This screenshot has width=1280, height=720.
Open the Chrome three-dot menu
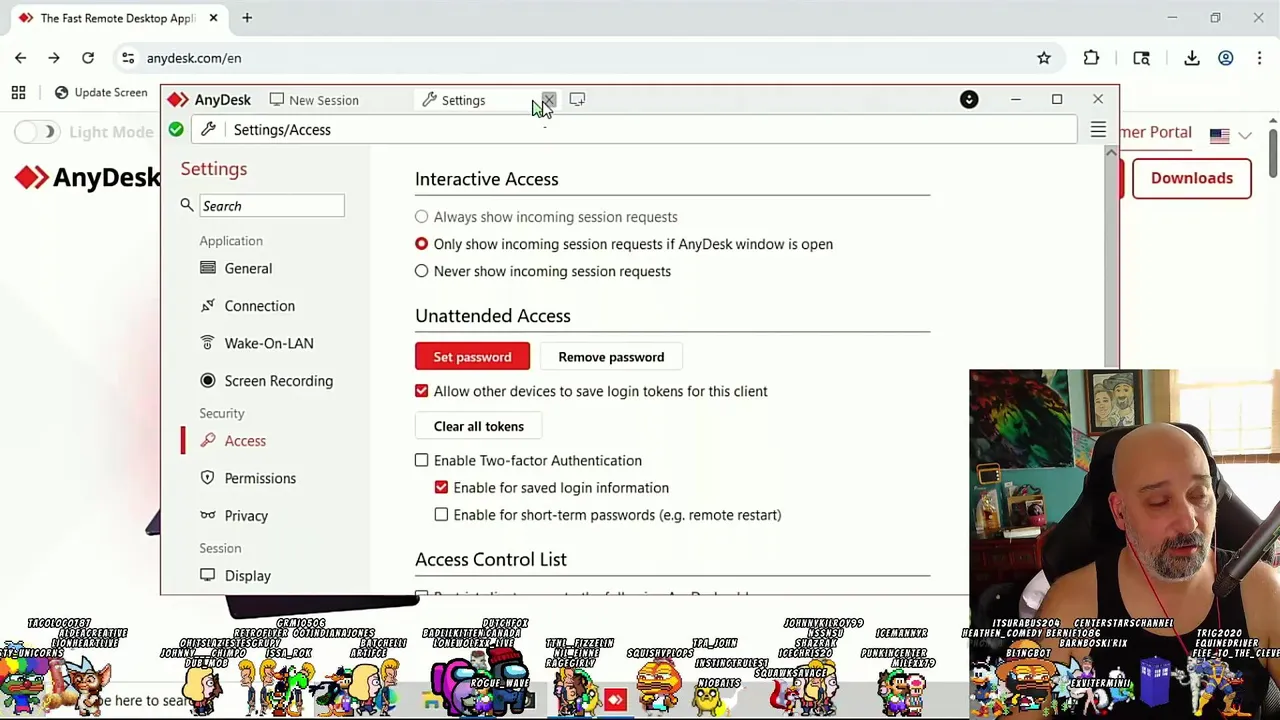(x=1259, y=58)
